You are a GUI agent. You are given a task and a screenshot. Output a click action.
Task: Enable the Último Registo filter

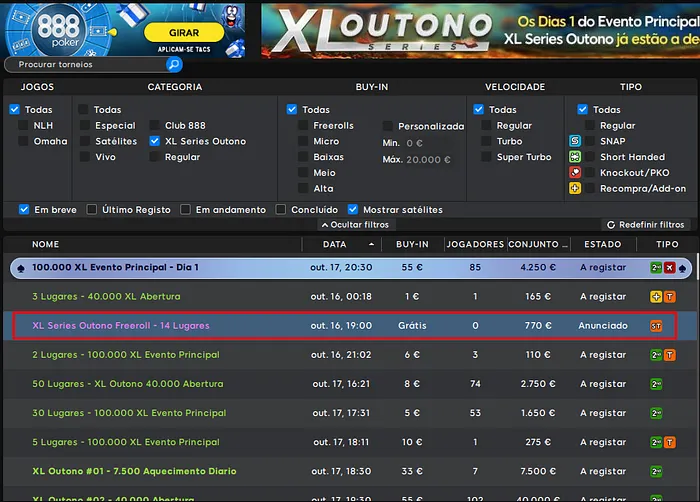click(x=92, y=209)
